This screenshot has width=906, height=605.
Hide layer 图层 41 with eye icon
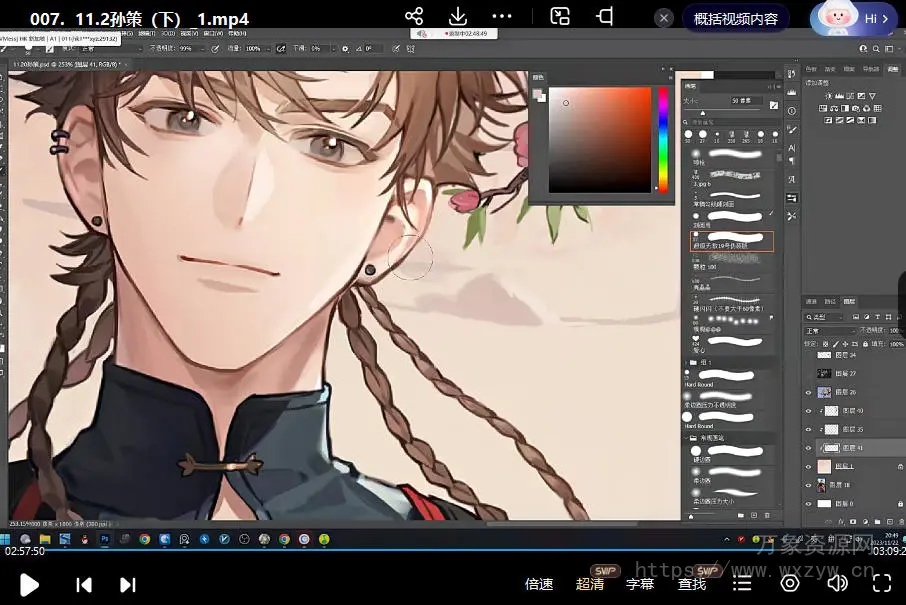tap(809, 448)
